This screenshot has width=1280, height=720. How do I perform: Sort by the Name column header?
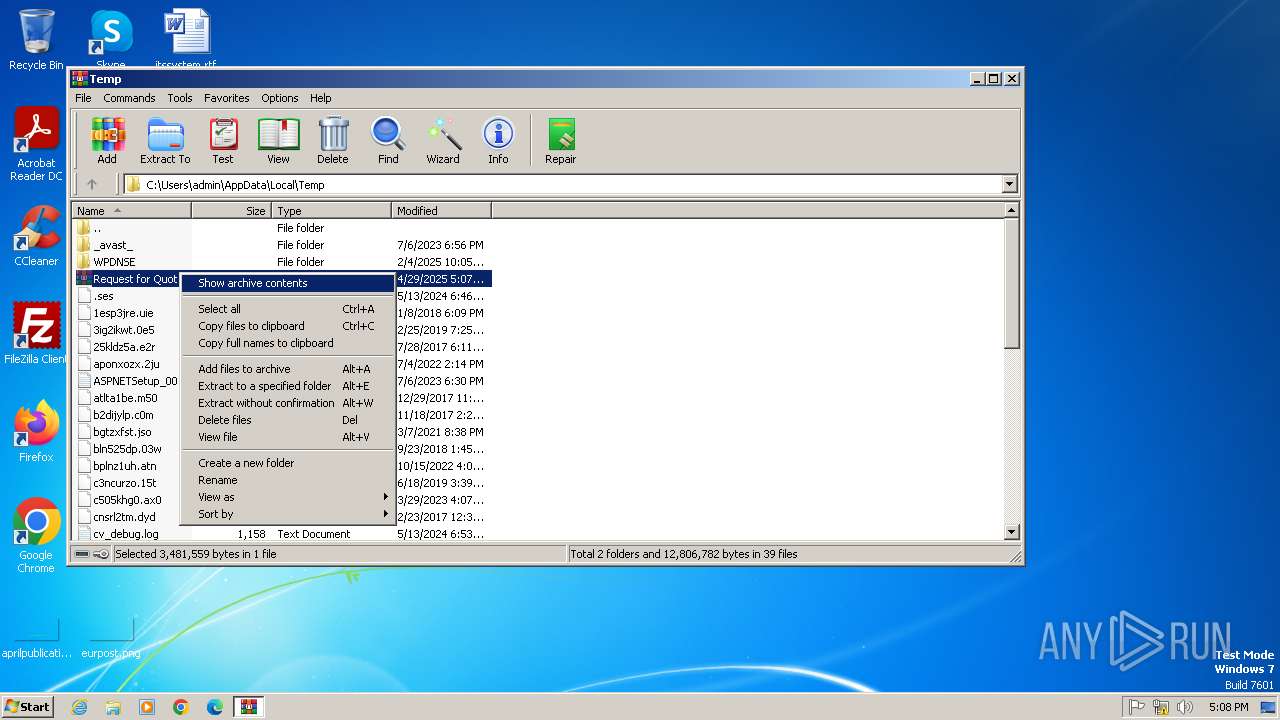(x=131, y=211)
